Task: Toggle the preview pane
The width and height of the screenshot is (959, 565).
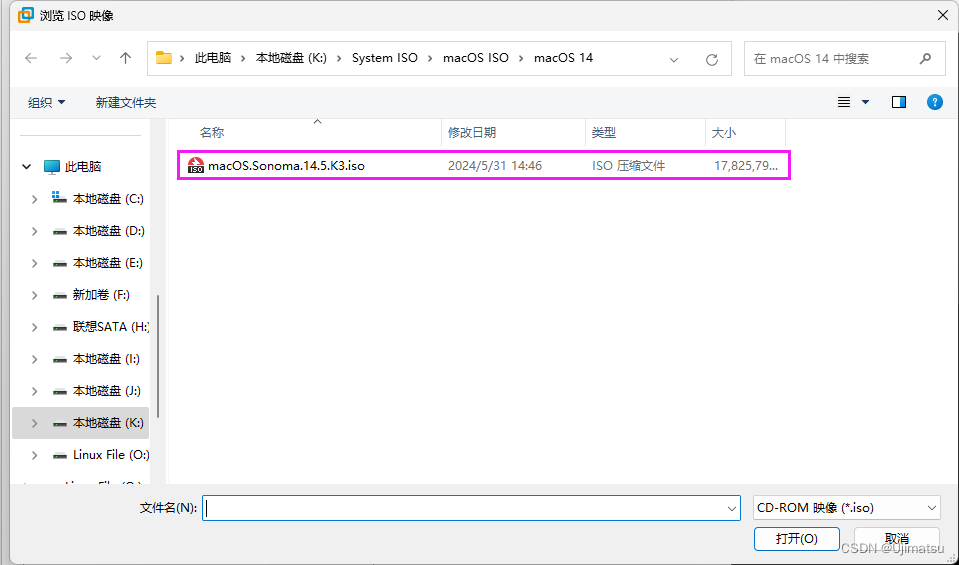Action: pyautogui.click(x=898, y=102)
